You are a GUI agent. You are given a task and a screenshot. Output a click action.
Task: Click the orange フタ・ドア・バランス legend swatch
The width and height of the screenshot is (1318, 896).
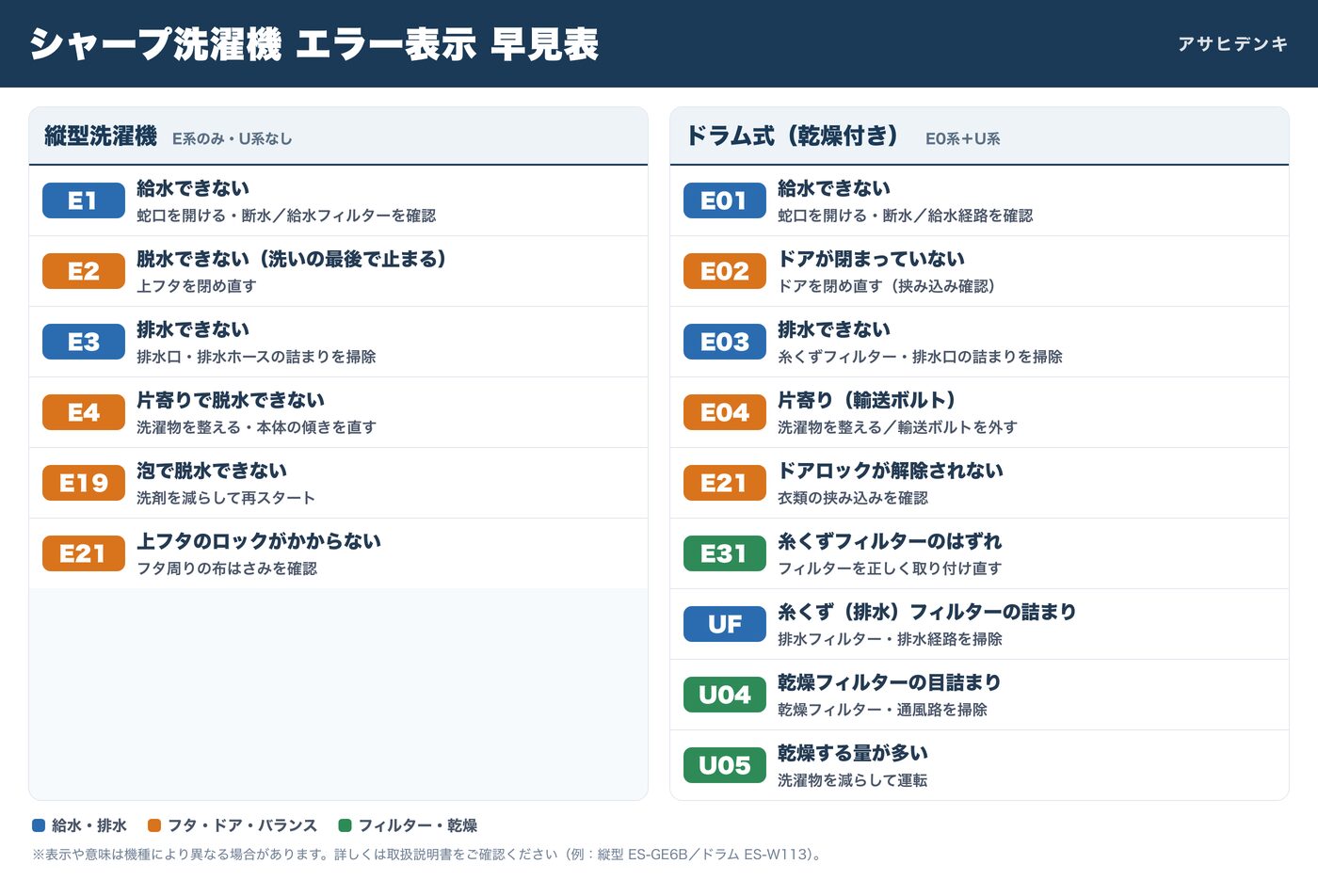tap(154, 825)
